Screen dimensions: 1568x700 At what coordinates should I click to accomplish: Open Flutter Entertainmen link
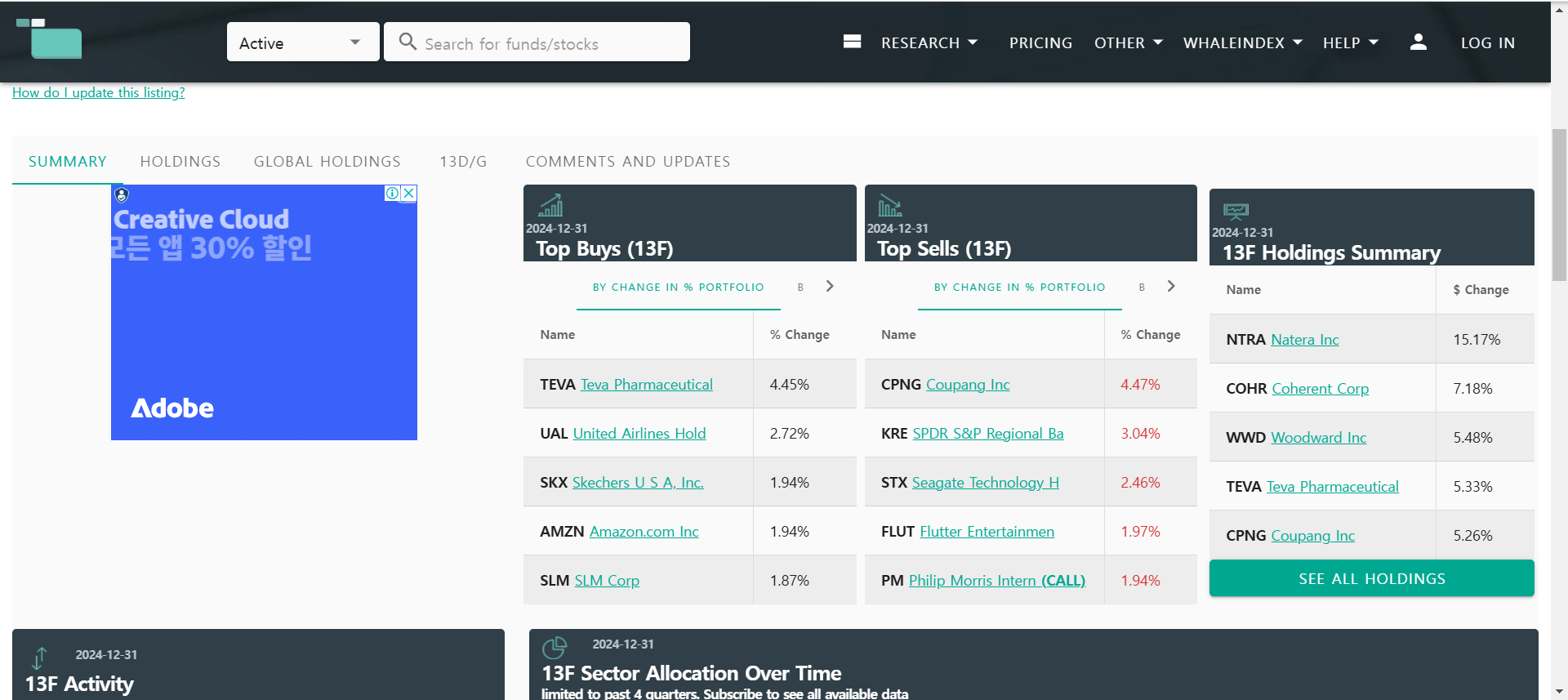(x=987, y=531)
